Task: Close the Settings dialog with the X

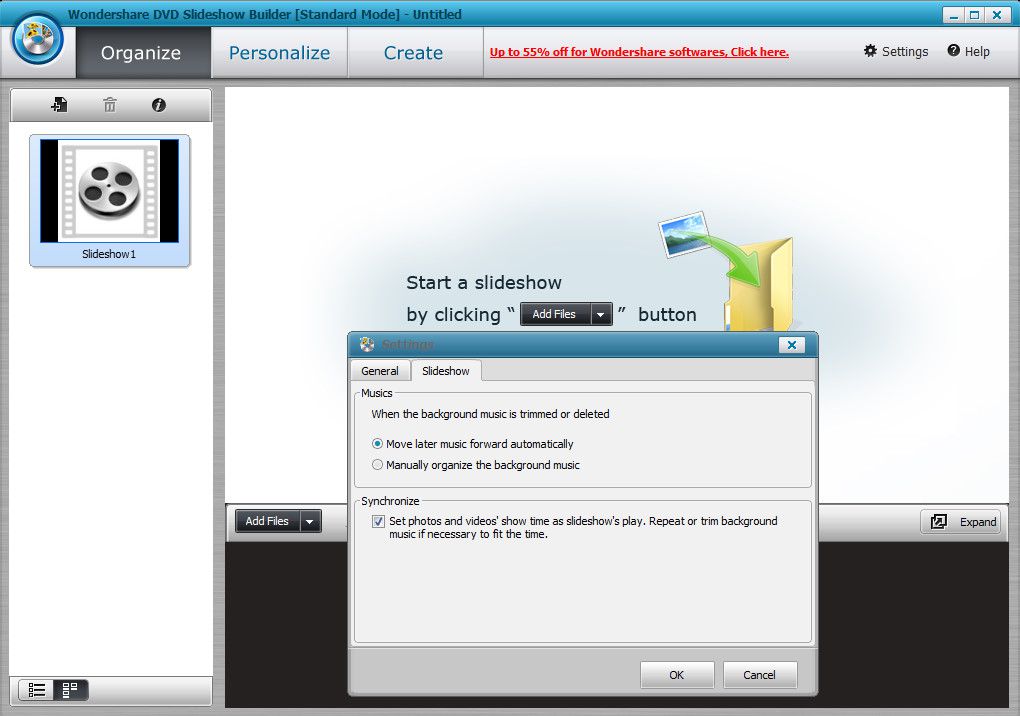Action: [x=792, y=345]
